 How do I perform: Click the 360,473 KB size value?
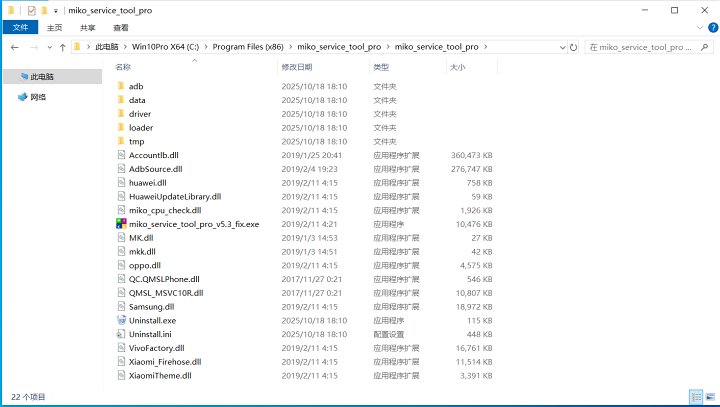click(471, 155)
